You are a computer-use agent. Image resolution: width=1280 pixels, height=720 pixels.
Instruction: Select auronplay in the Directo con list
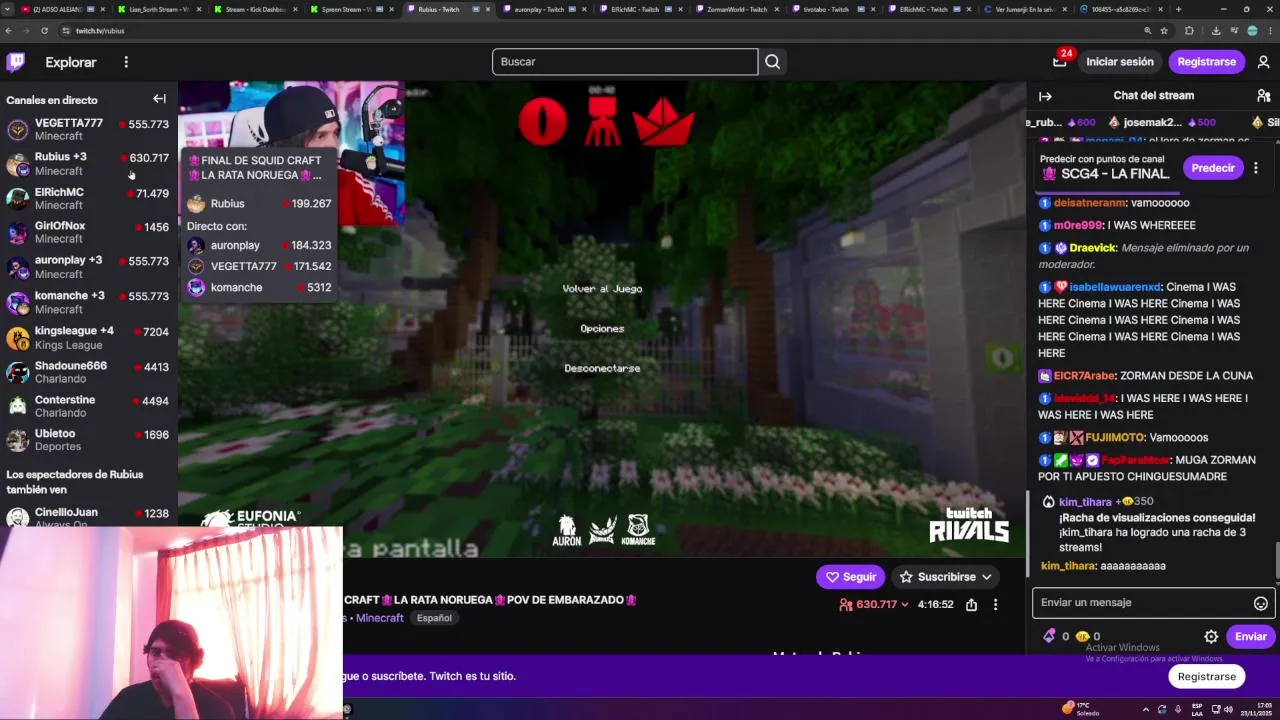tap(258, 245)
